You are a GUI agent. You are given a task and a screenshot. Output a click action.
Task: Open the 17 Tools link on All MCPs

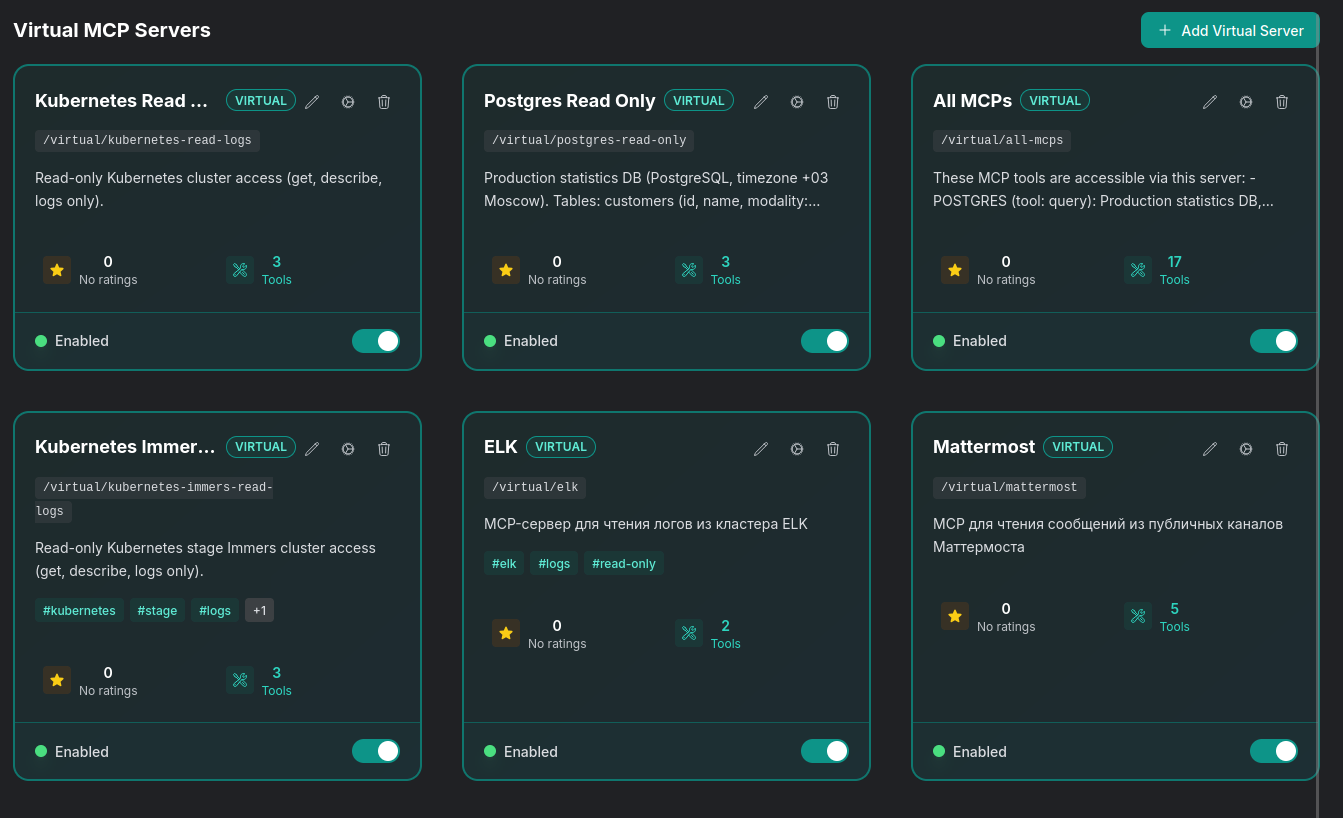[x=1174, y=270]
